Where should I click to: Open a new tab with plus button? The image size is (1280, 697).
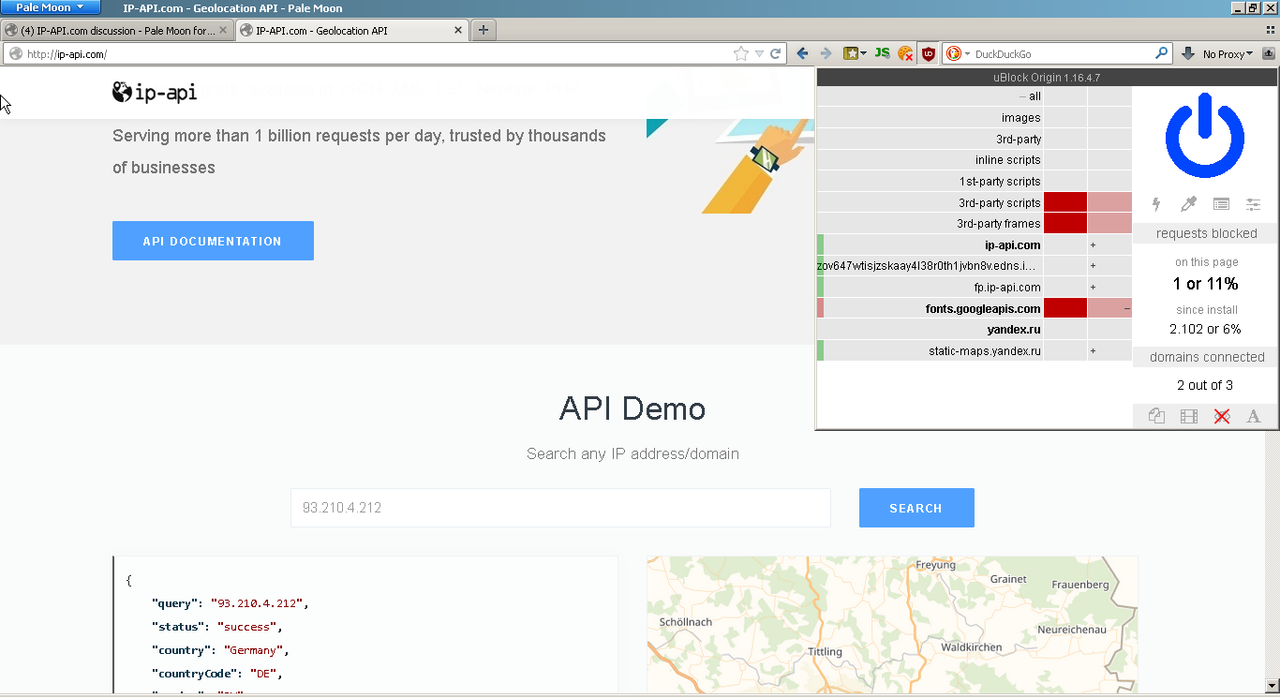coord(483,30)
